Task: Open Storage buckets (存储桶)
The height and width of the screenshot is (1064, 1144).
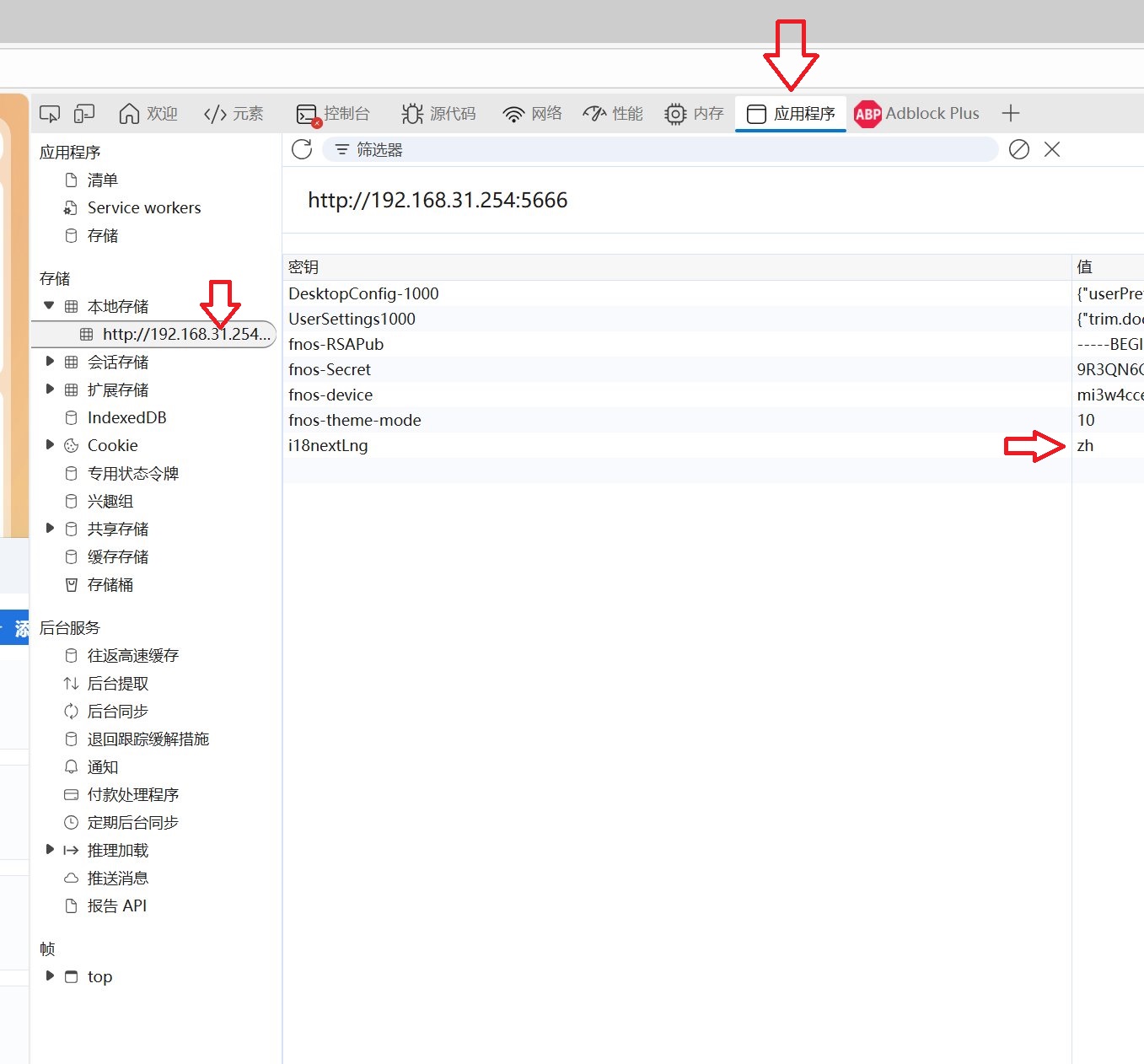Action: point(110,585)
